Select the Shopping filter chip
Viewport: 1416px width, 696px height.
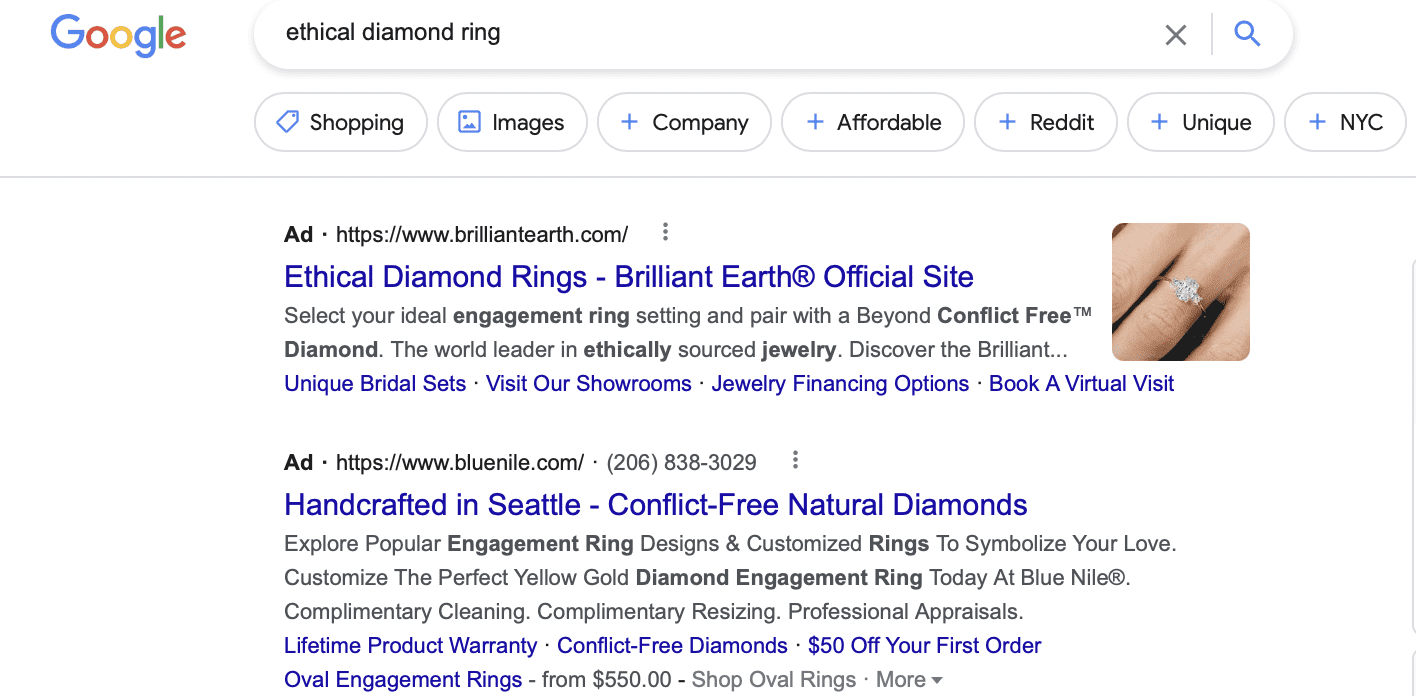pyautogui.click(x=341, y=122)
